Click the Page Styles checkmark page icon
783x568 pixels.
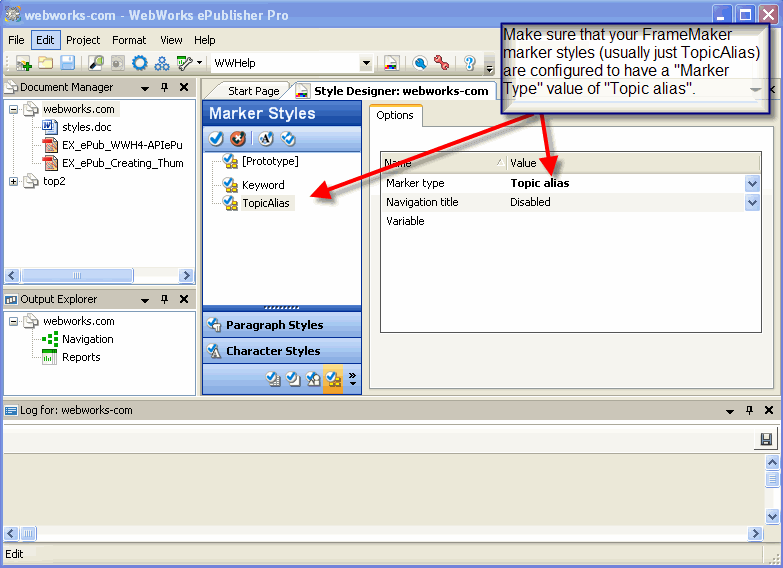point(293,379)
